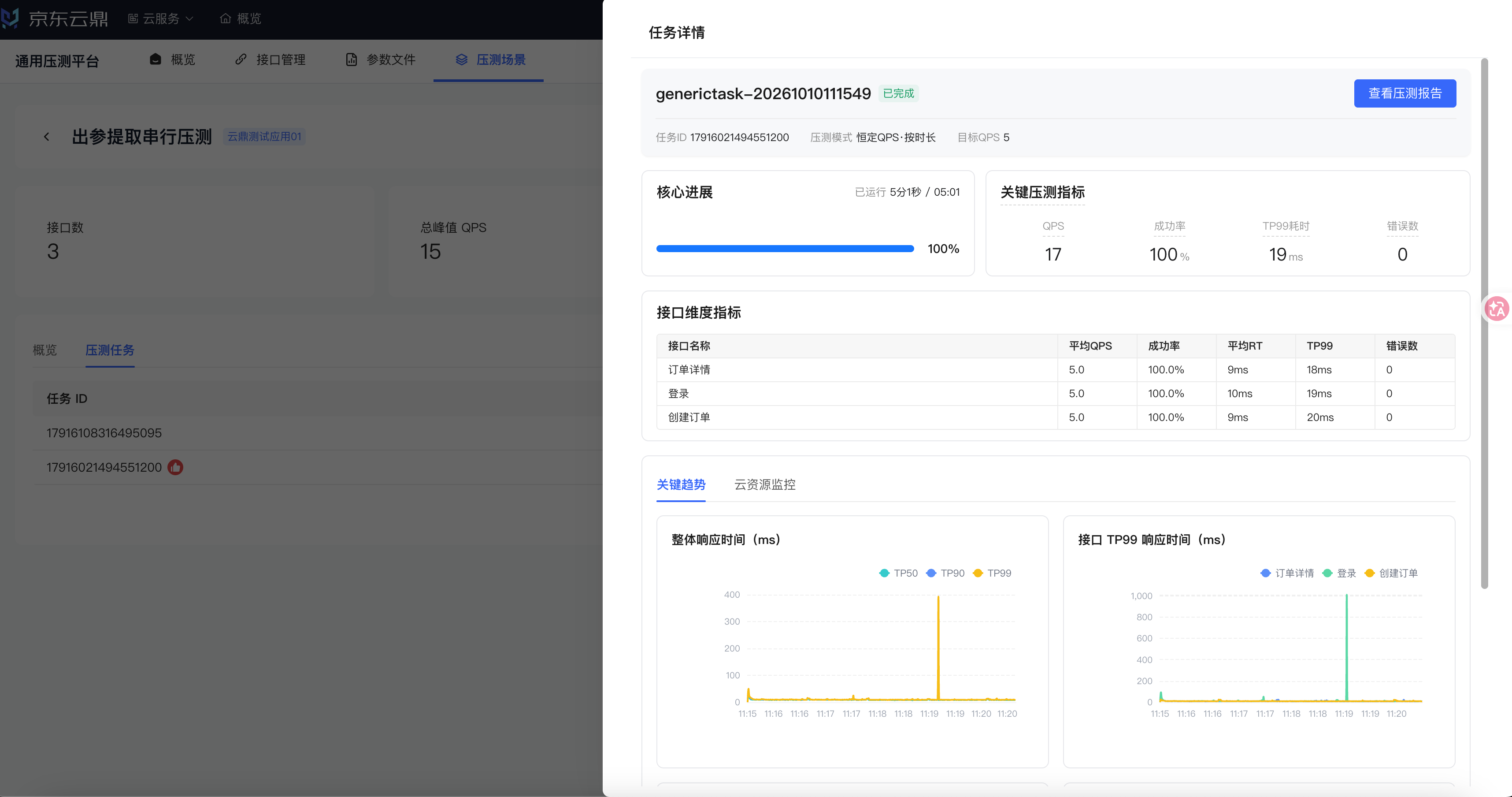Toggle 登录 legend in TP99 chart

(x=1339, y=573)
